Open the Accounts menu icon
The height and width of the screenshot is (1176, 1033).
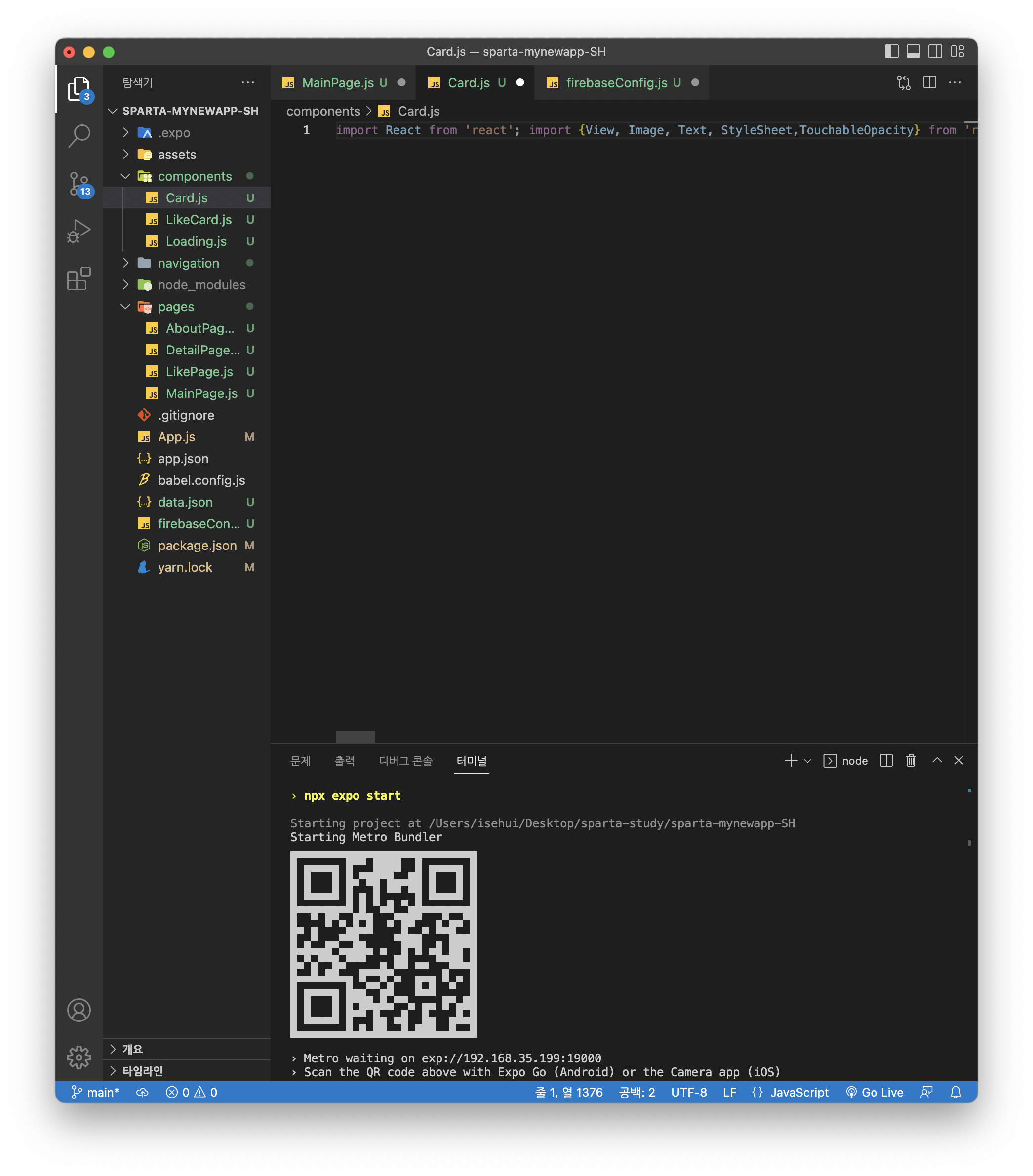[x=79, y=1010]
